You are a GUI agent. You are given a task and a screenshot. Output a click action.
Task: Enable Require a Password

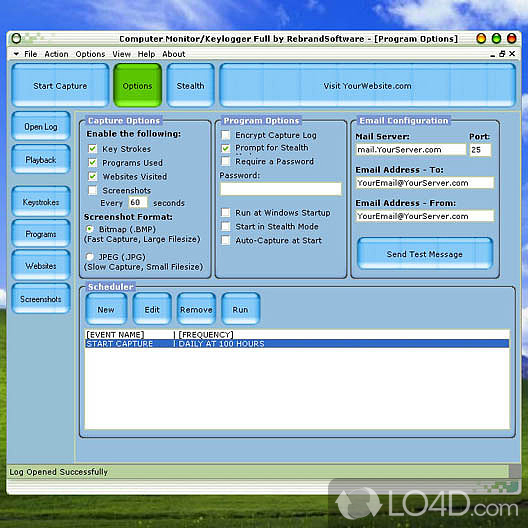coord(226,161)
